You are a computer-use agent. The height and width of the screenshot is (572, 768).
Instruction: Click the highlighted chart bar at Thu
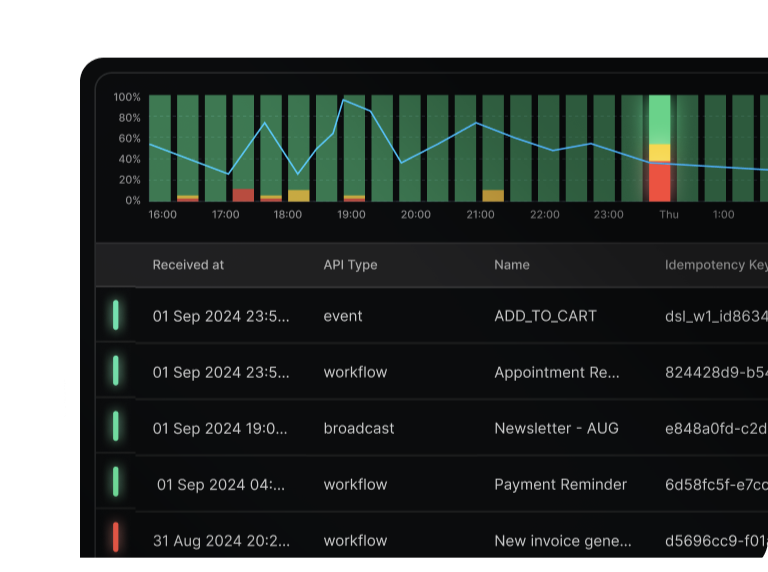coord(659,148)
